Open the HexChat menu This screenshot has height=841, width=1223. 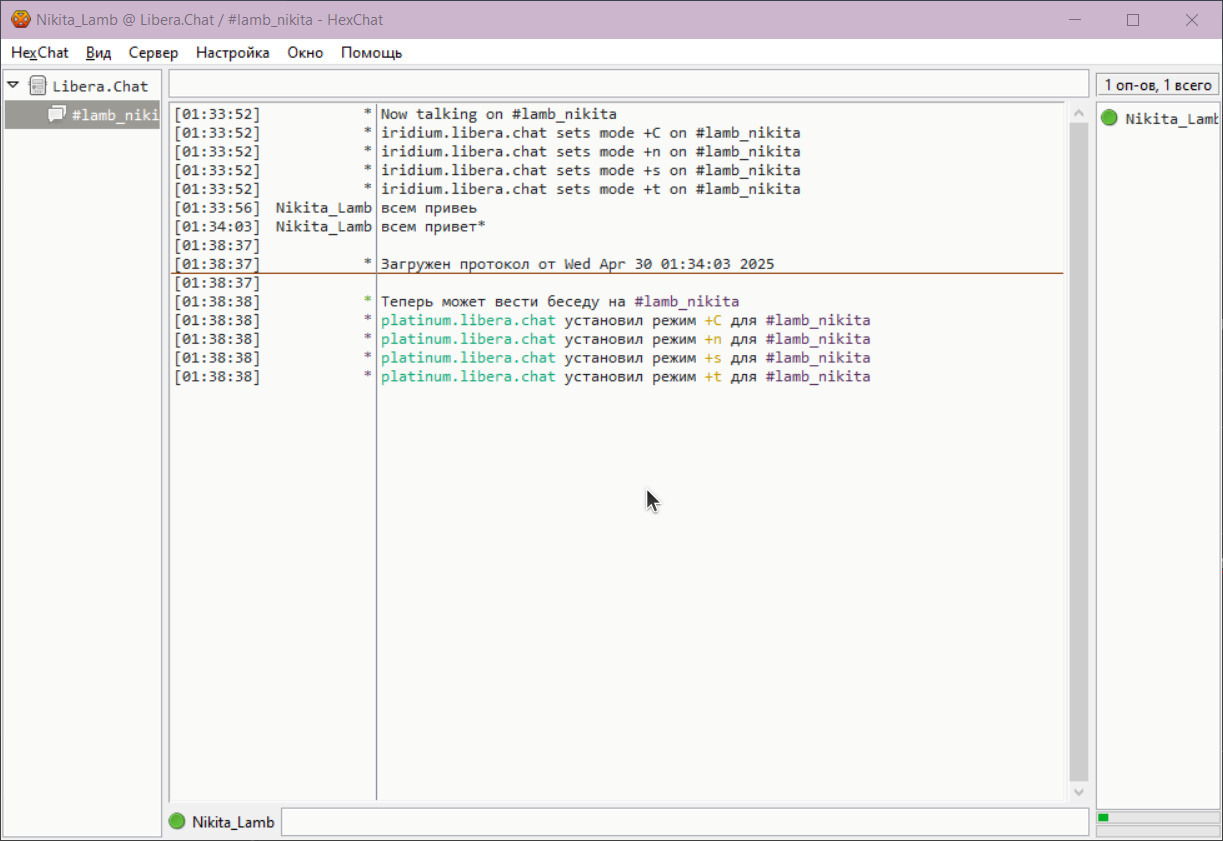click(39, 53)
